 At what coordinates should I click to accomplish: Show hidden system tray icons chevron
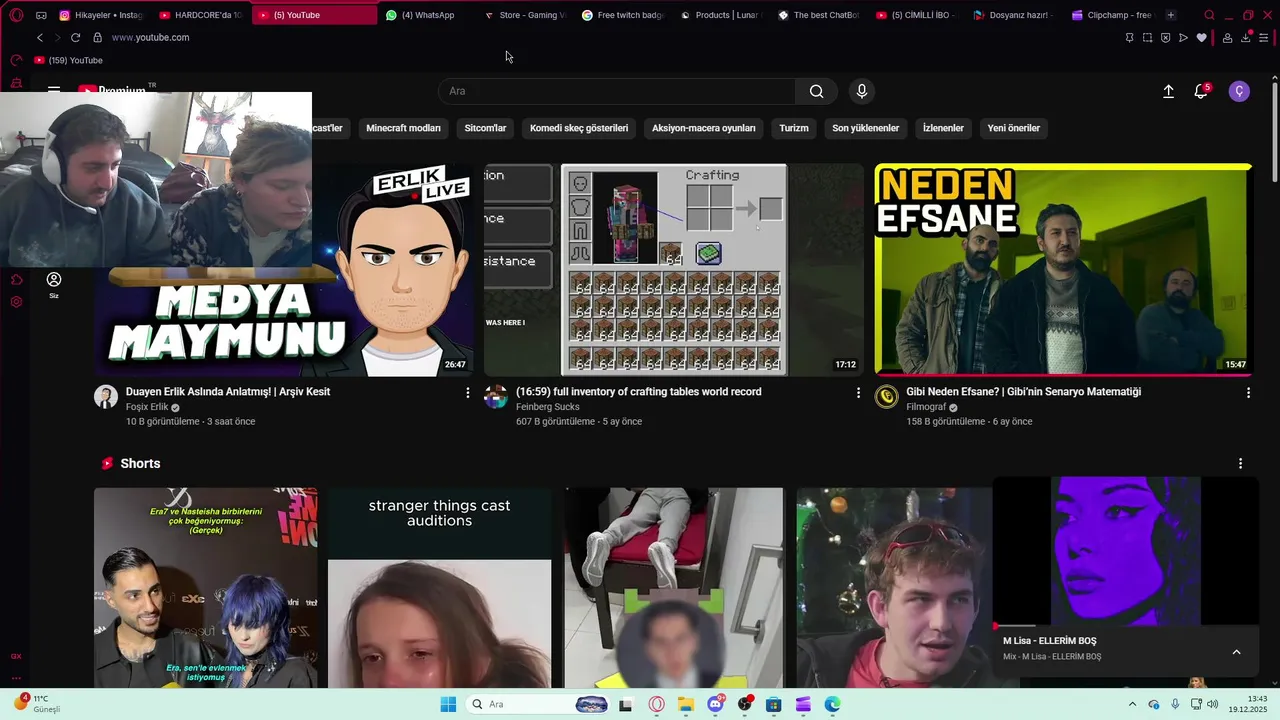(1133, 704)
